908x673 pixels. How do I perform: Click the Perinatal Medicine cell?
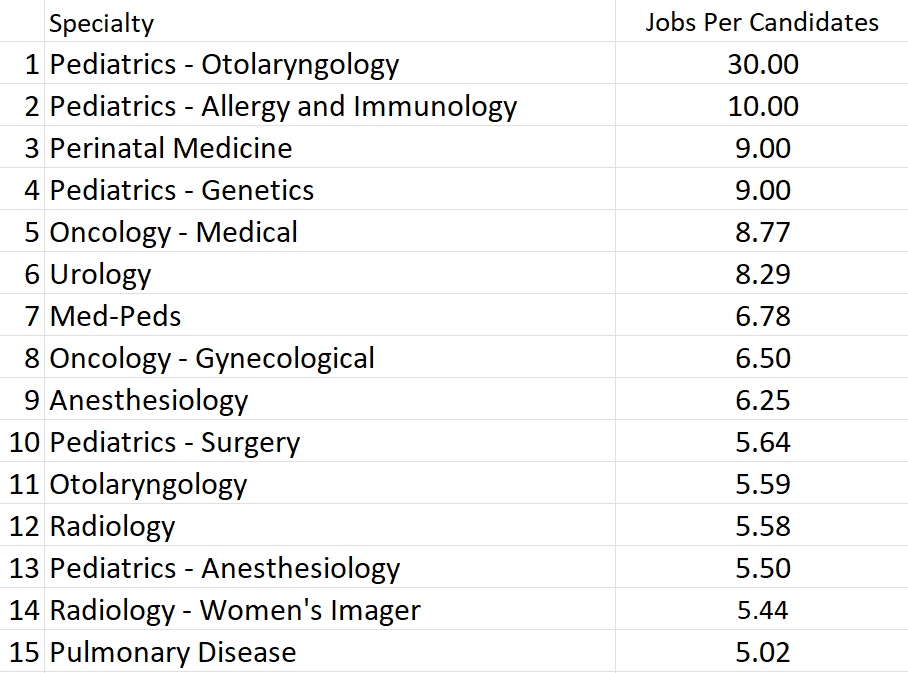(x=329, y=147)
